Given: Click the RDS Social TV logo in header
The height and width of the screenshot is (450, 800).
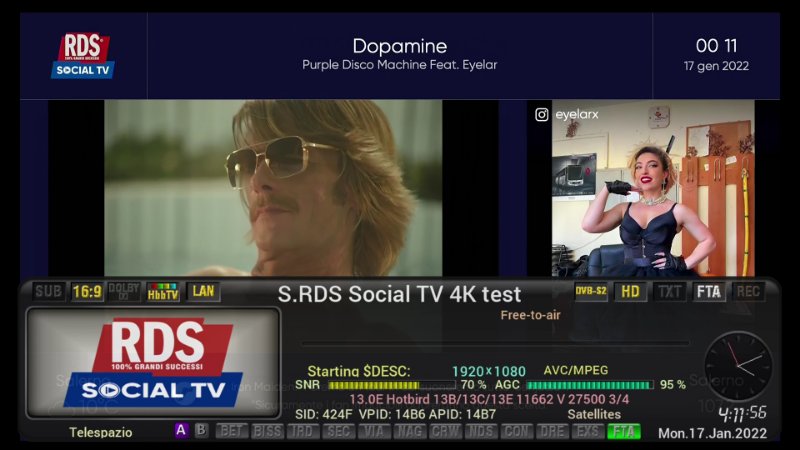Looking at the screenshot, I should (83, 56).
